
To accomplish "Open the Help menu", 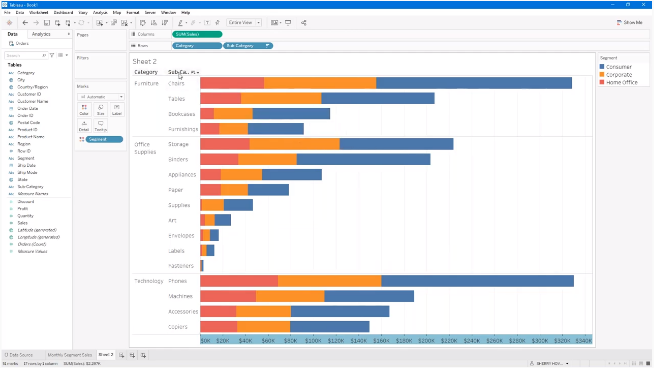I will point(186,13).
